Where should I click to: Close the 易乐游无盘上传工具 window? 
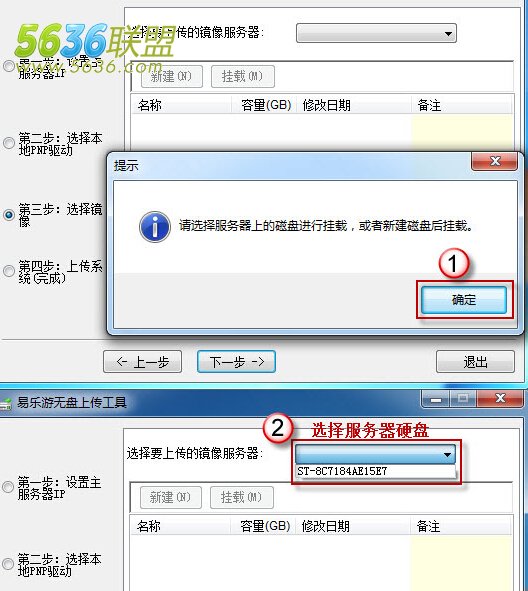[x=500, y=398]
